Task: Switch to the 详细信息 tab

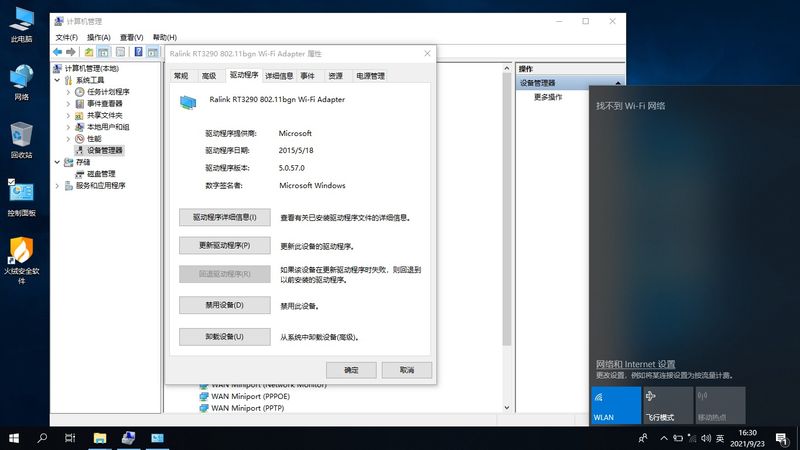Action: click(279, 76)
